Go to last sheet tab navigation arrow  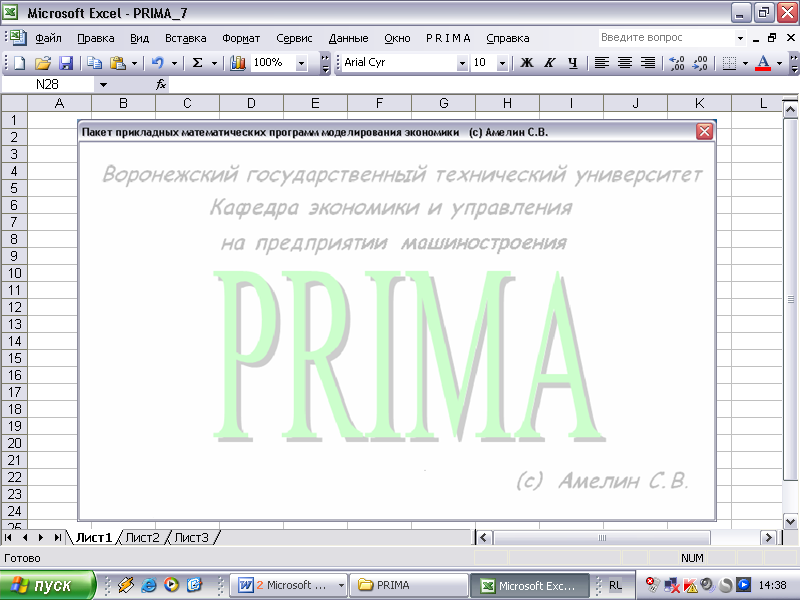pyautogui.click(x=58, y=537)
